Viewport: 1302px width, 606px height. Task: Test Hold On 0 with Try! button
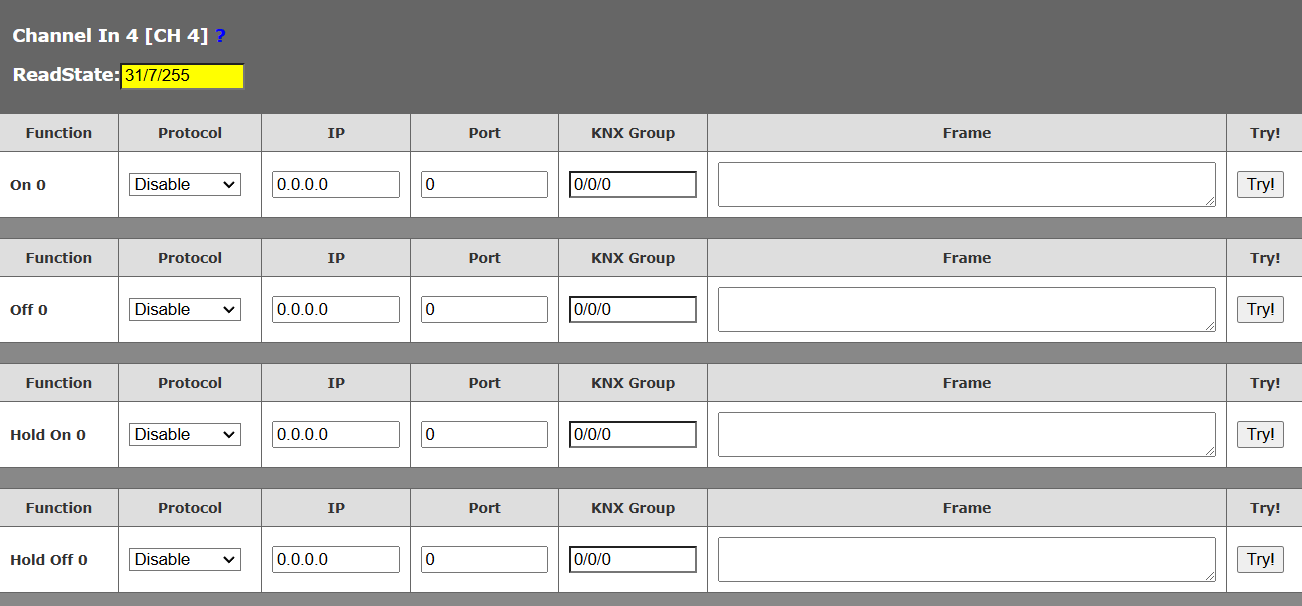(1260, 434)
